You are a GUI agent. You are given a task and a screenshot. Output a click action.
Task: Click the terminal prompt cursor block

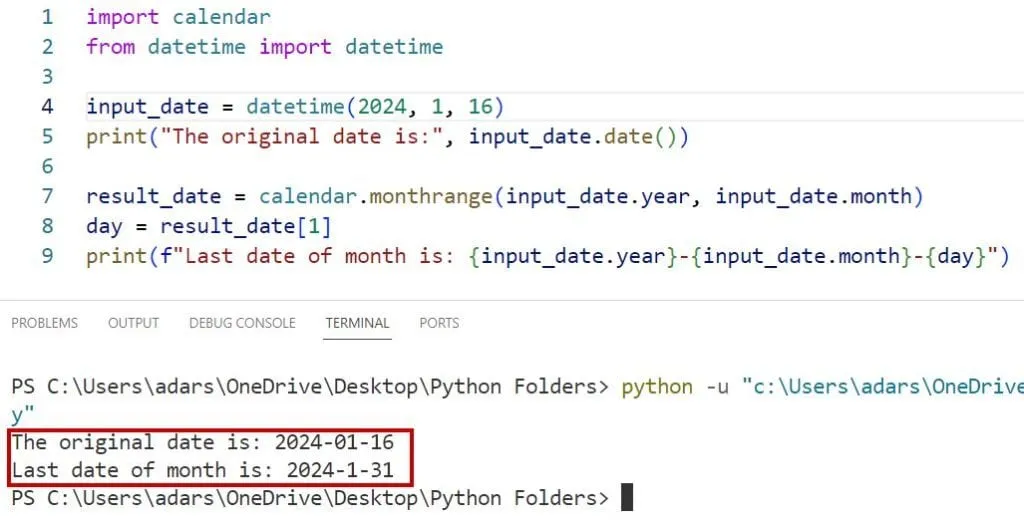point(627,497)
